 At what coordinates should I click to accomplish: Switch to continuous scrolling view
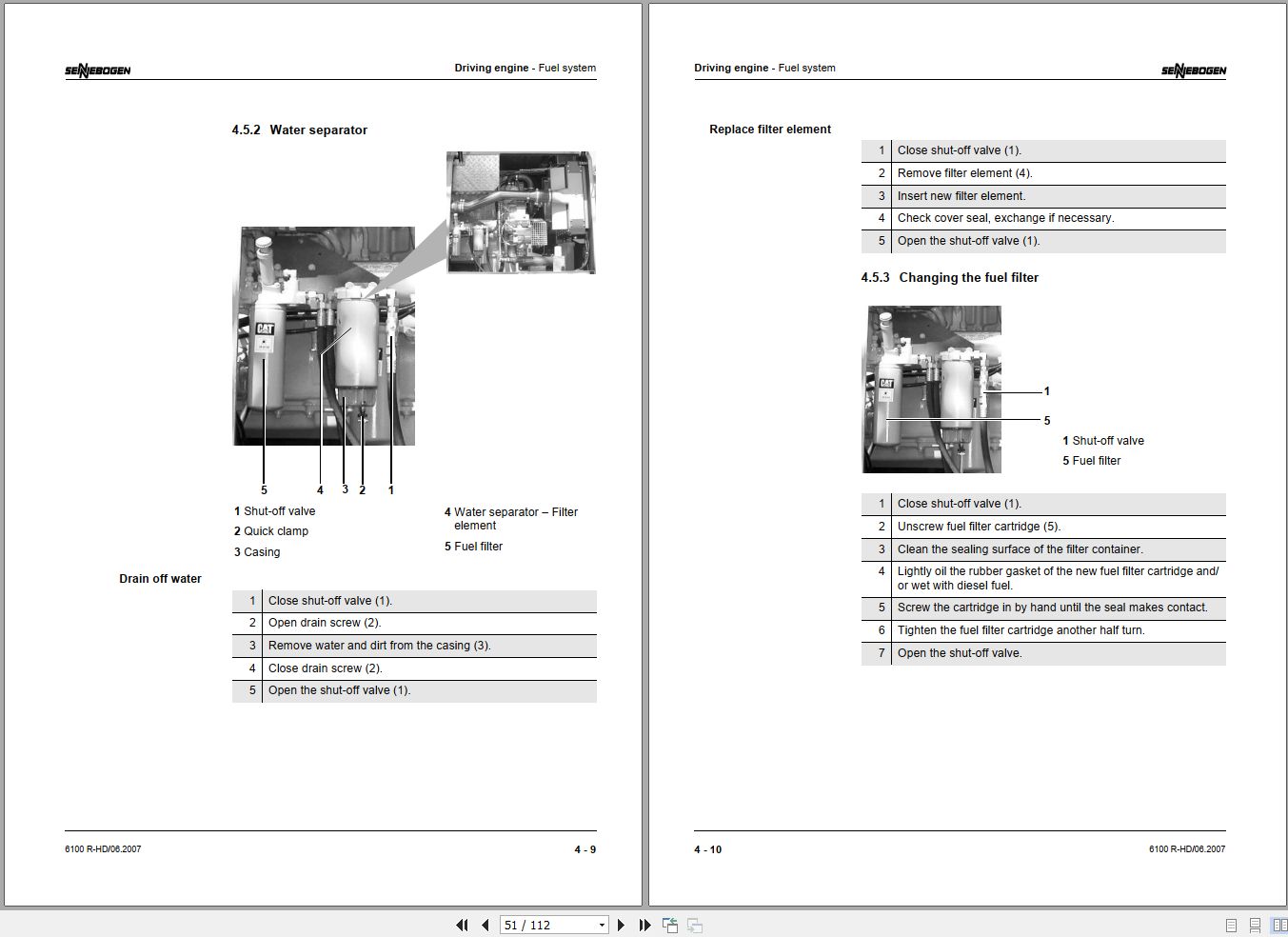tap(1255, 925)
